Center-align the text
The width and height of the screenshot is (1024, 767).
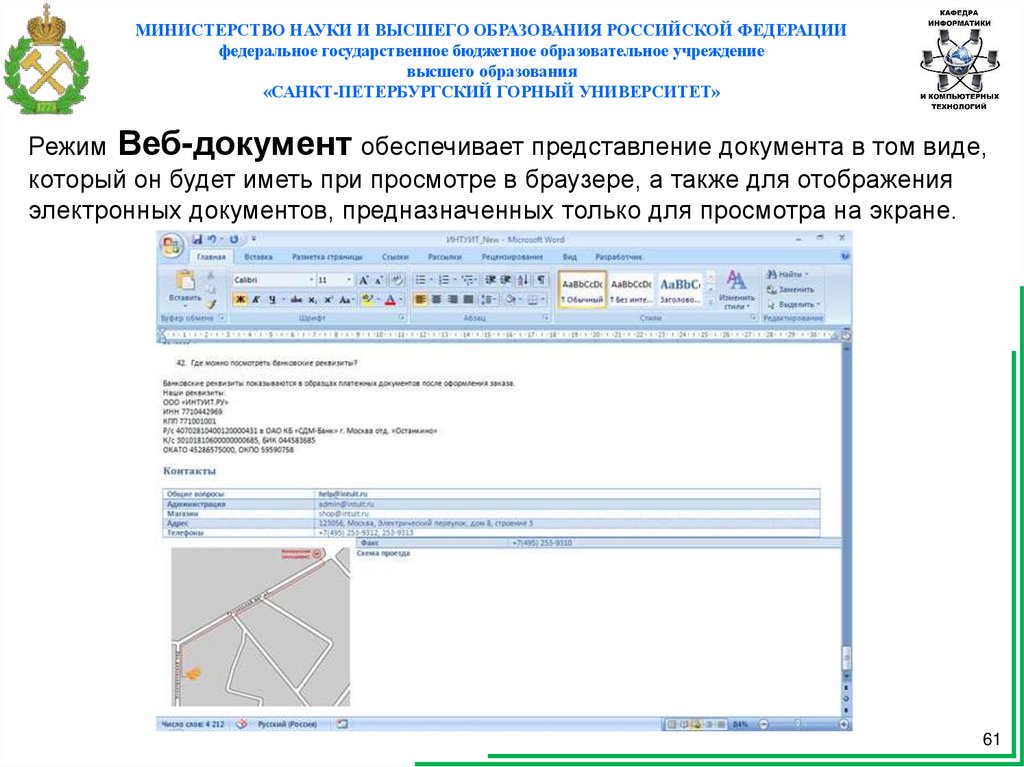pos(436,300)
